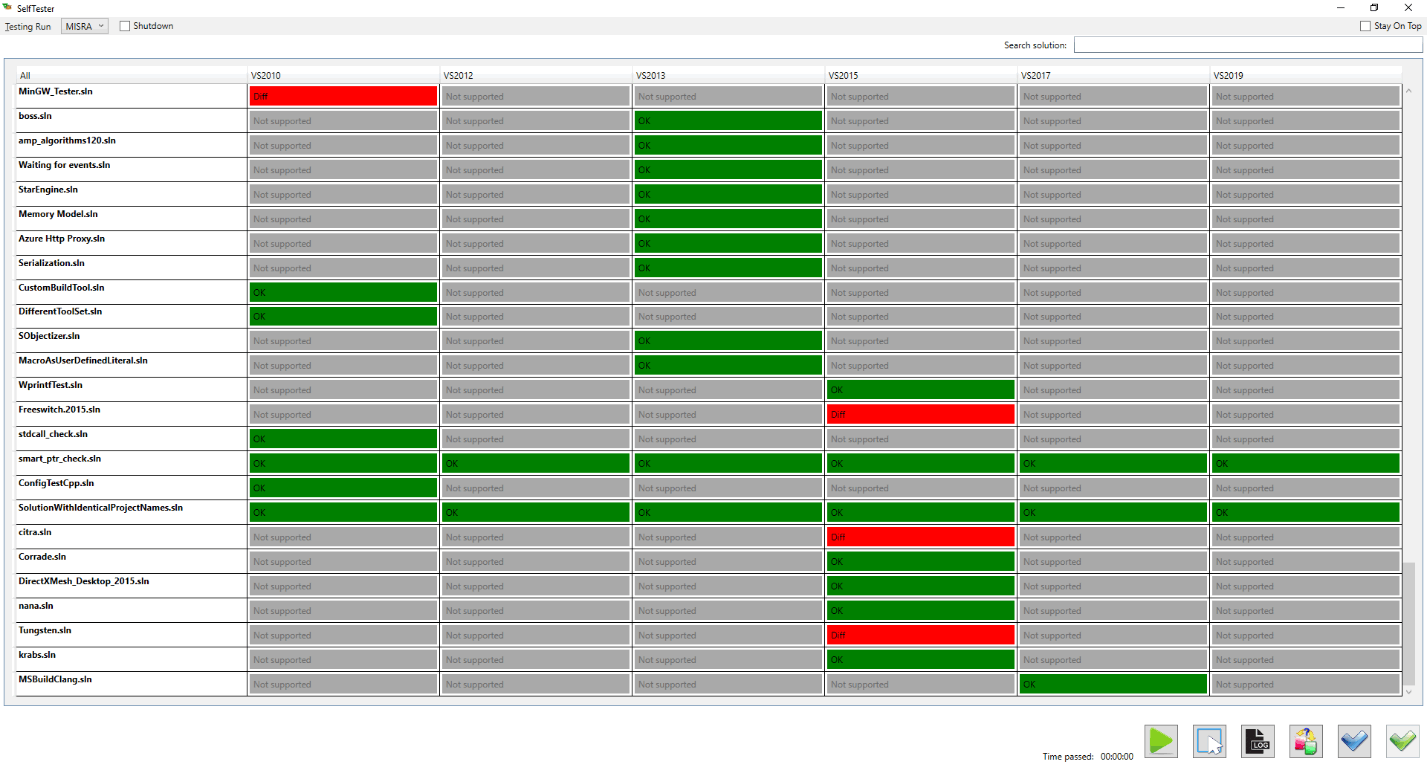Click the blue checkmark button
Image resolution: width=1427 pixels, height=773 pixels.
click(1354, 741)
